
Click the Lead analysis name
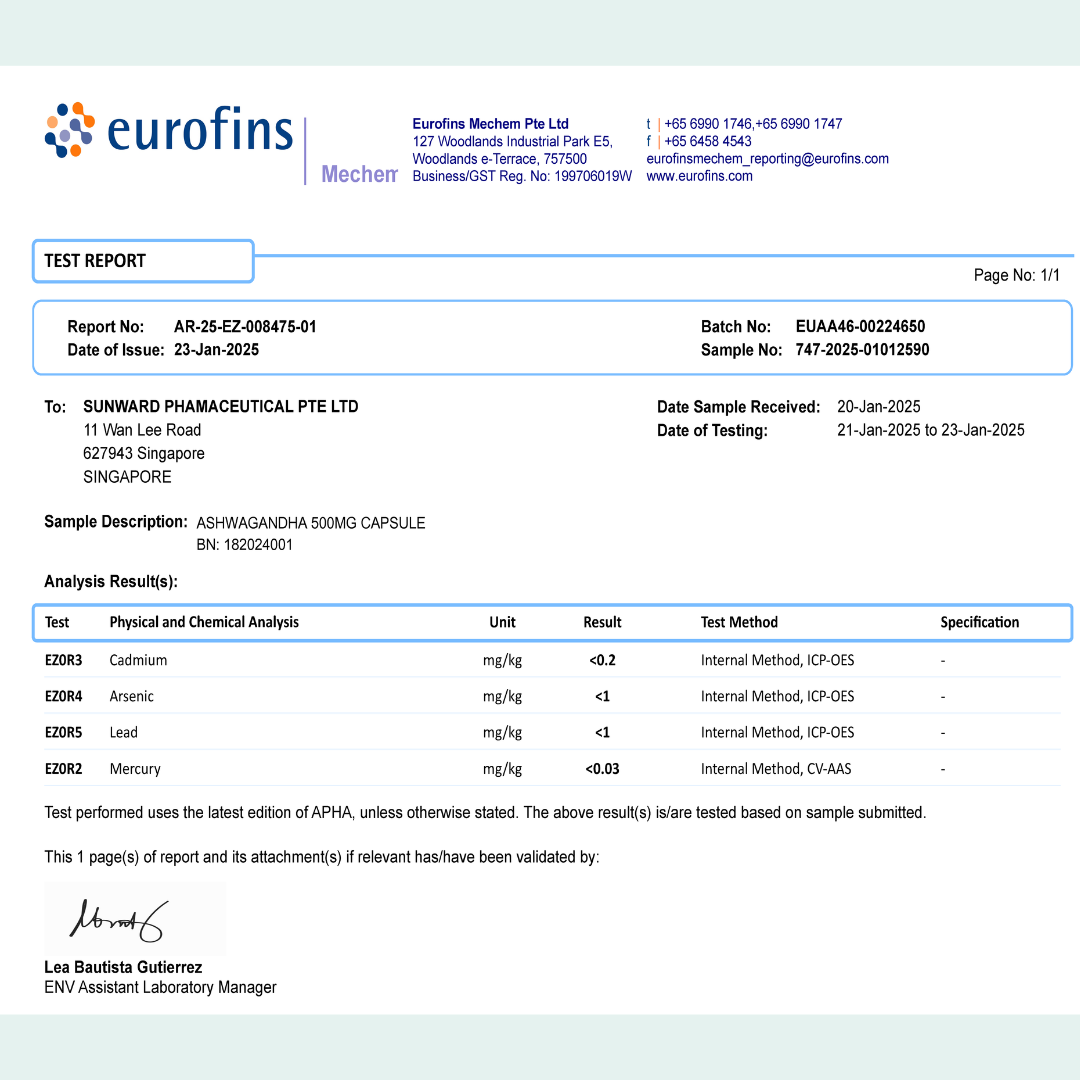[x=123, y=732]
